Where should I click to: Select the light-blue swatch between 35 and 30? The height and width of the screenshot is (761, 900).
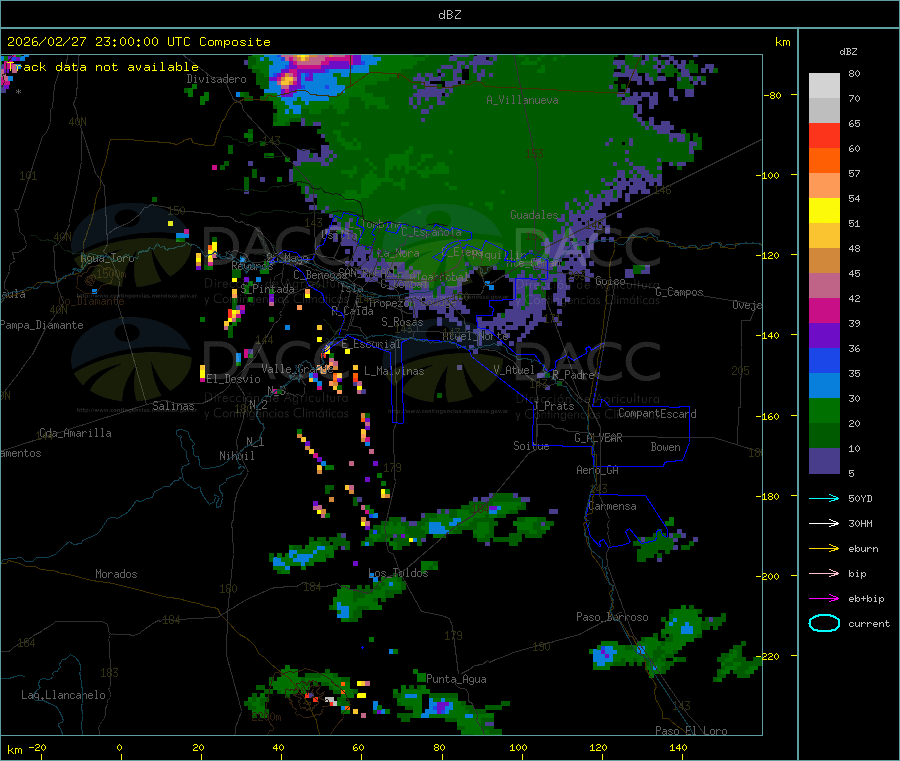click(x=824, y=386)
